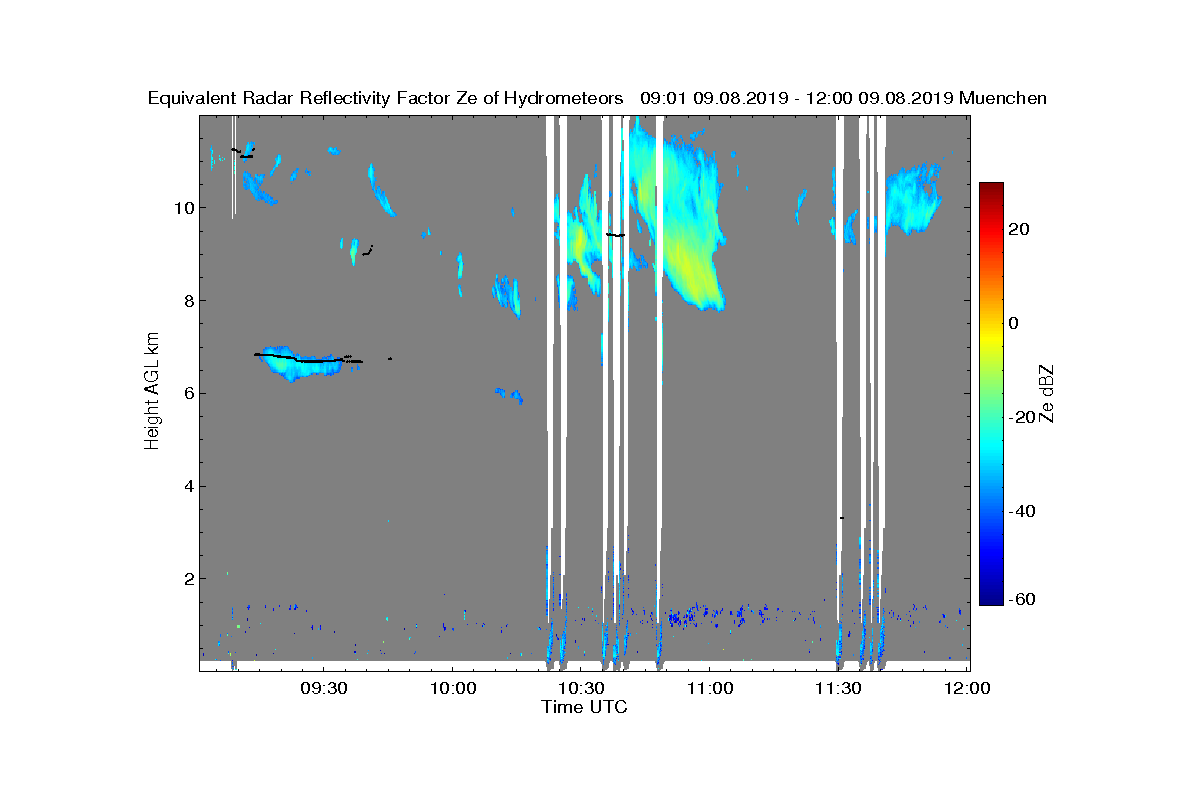Click the colorbar value -40
The height and width of the screenshot is (800, 1200).
(x=1020, y=512)
